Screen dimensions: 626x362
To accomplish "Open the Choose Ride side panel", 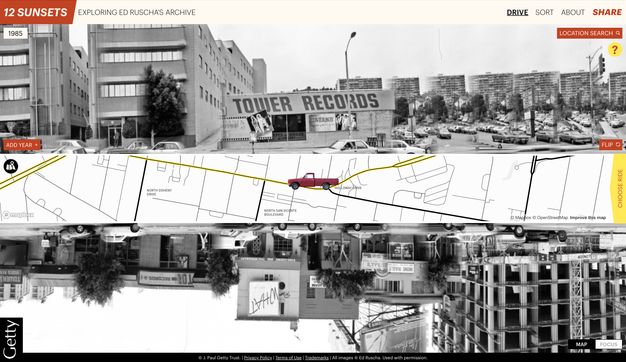I will (619, 188).
